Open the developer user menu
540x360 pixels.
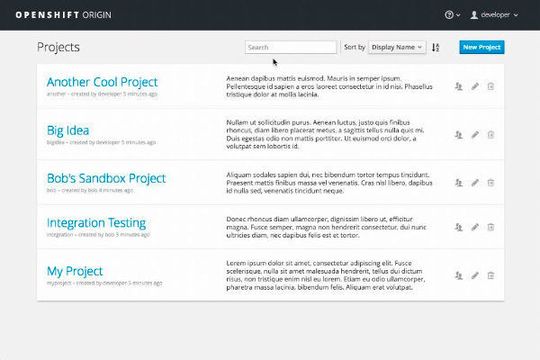494,15
